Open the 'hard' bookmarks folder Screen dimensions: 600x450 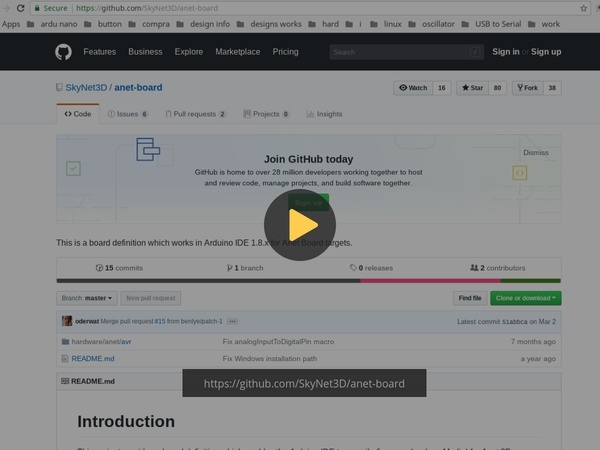[x=324, y=24]
